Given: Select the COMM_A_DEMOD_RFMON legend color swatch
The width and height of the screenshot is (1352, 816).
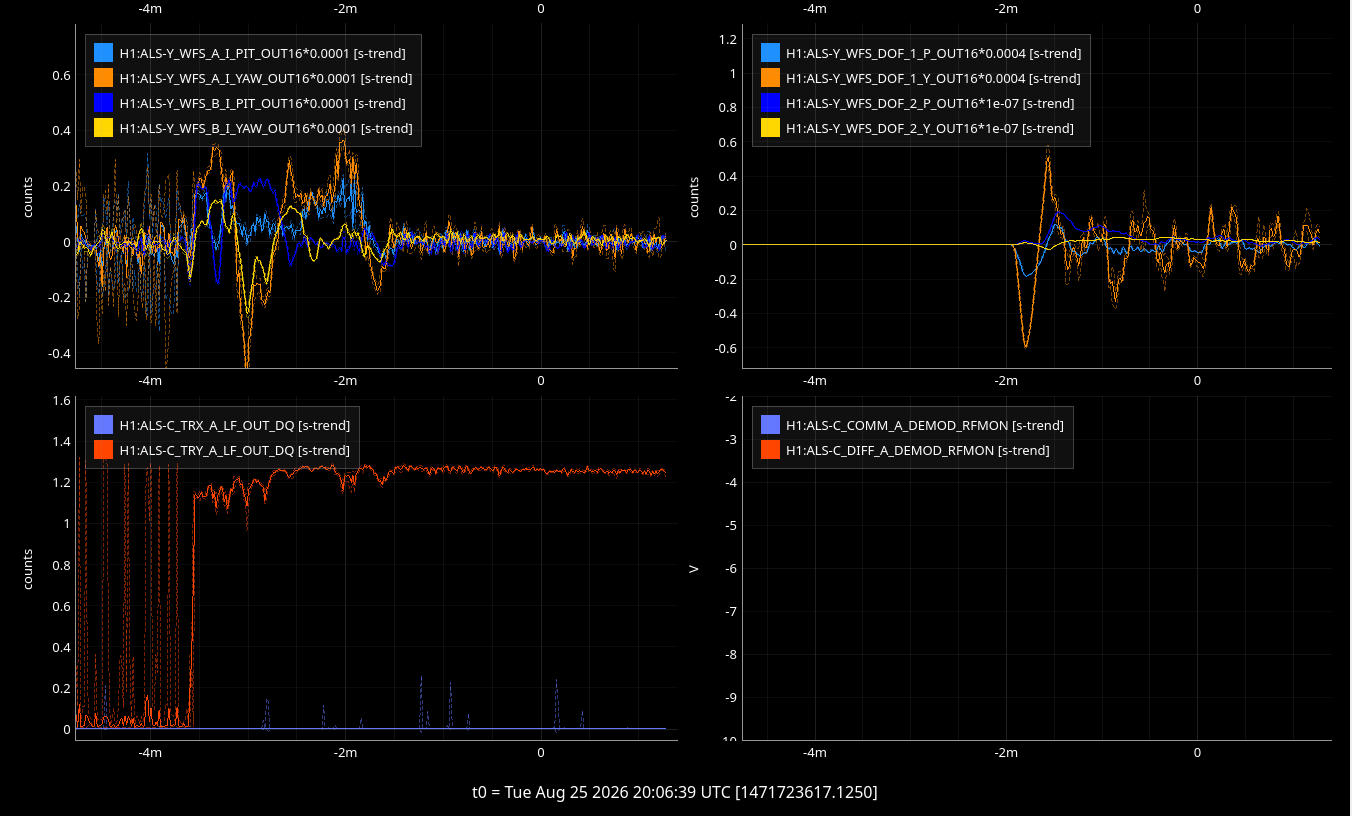Looking at the screenshot, I should (x=770, y=424).
